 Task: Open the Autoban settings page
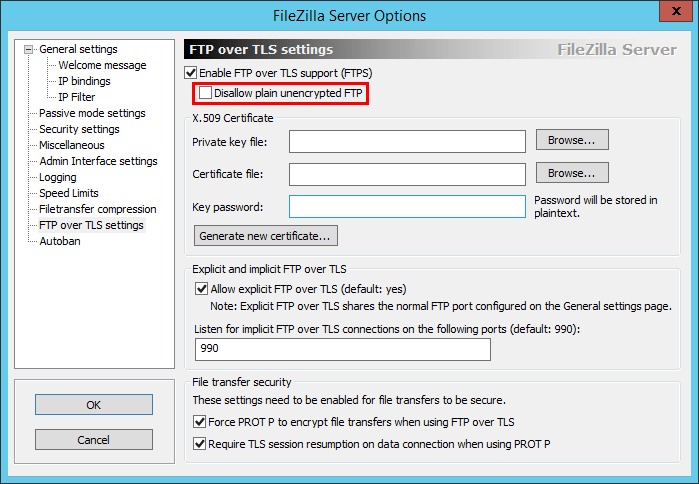(x=60, y=241)
